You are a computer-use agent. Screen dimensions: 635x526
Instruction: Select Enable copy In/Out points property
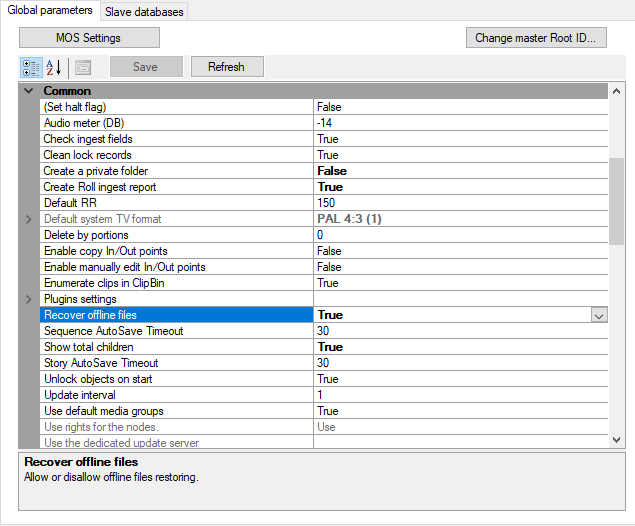point(177,251)
